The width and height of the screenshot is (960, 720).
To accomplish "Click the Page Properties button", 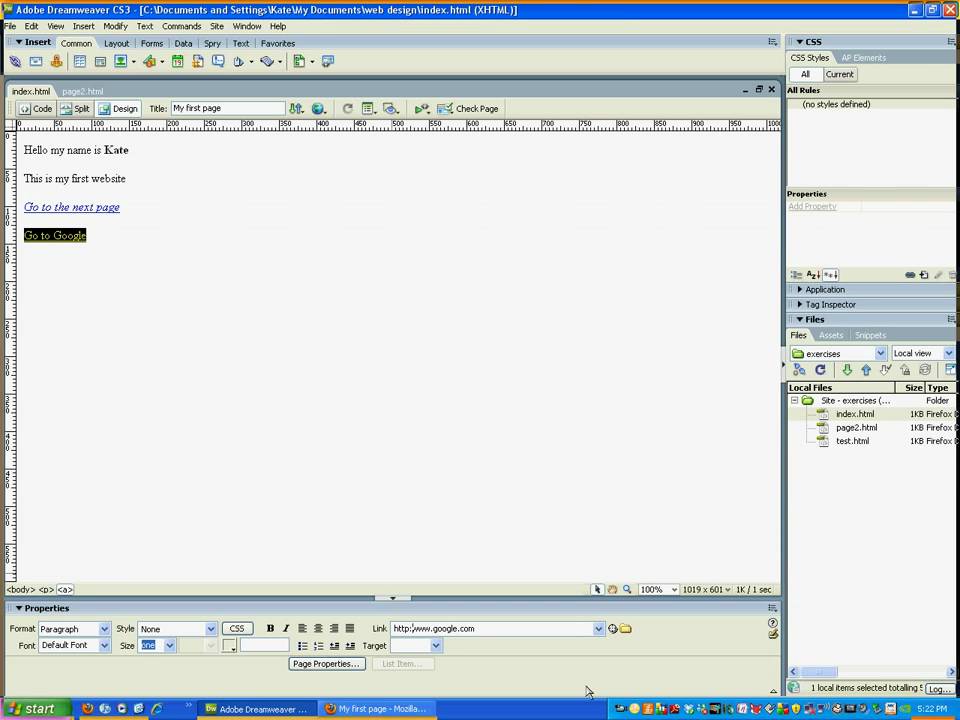I will [x=325, y=663].
